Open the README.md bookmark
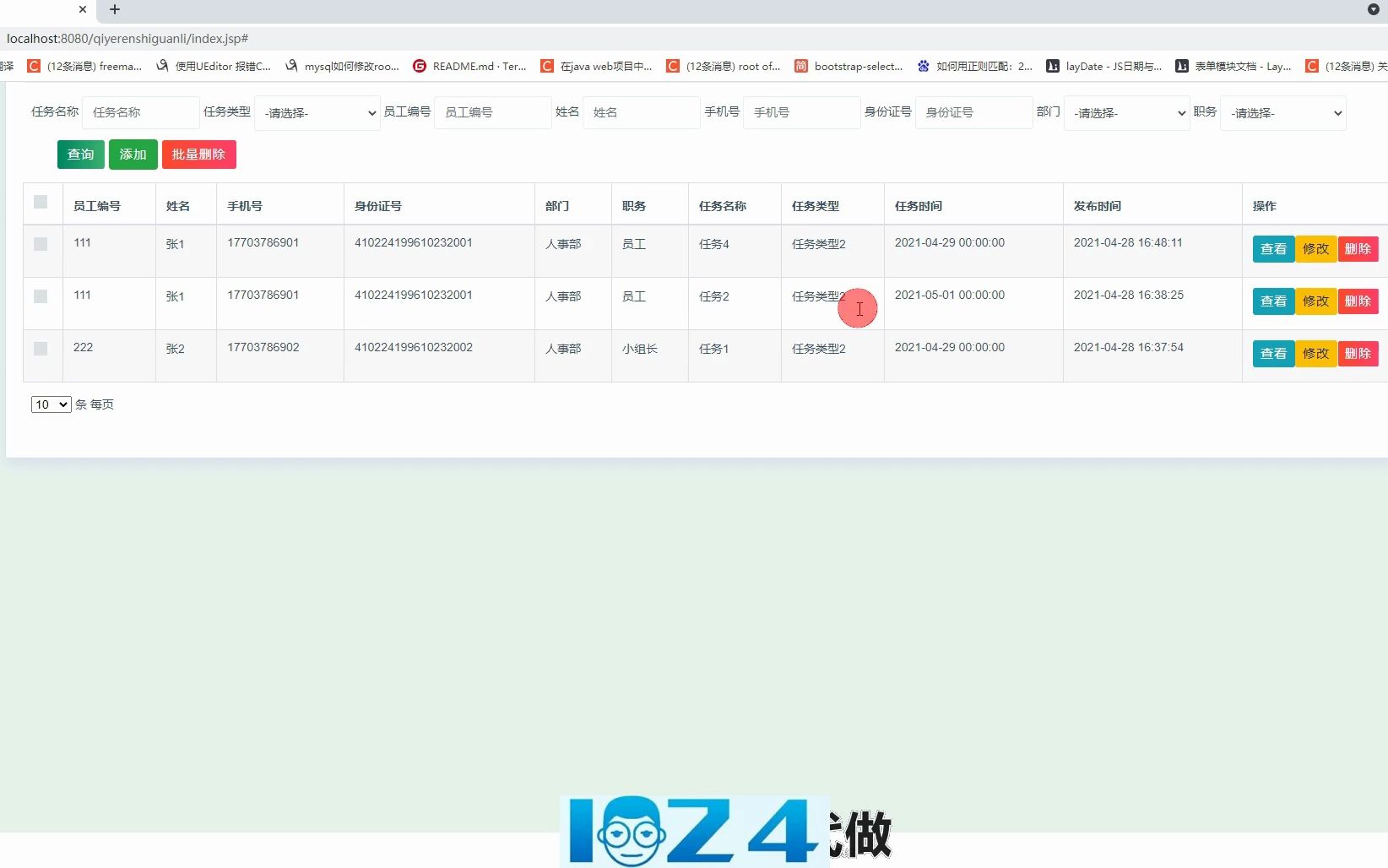The width and height of the screenshot is (1388, 868). click(x=477, y=66)
